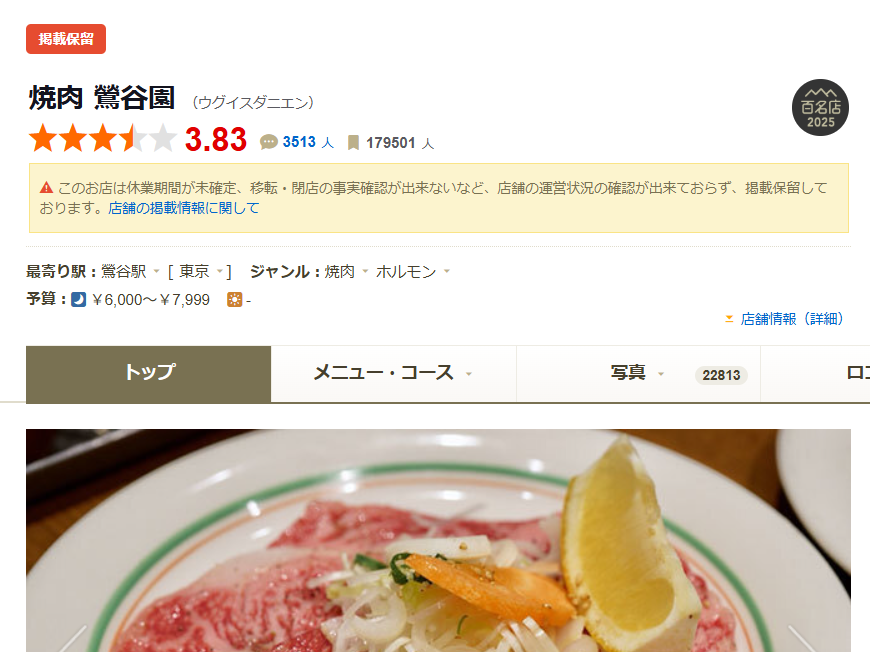Click the lunch sun budget icon
Viewport: 870px width, 652px height.
pyautogui.click(x=235, y=300)
